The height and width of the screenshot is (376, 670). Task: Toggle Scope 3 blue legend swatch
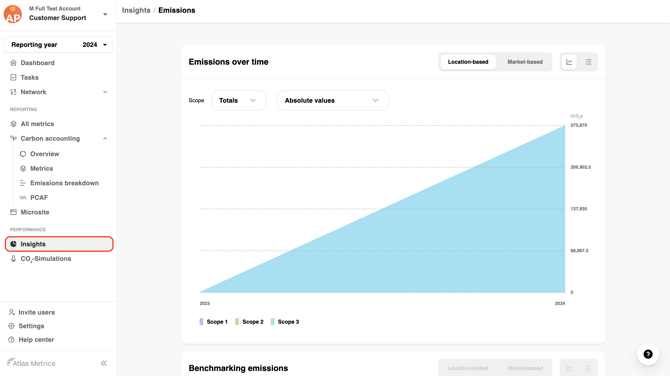(272, 322)
